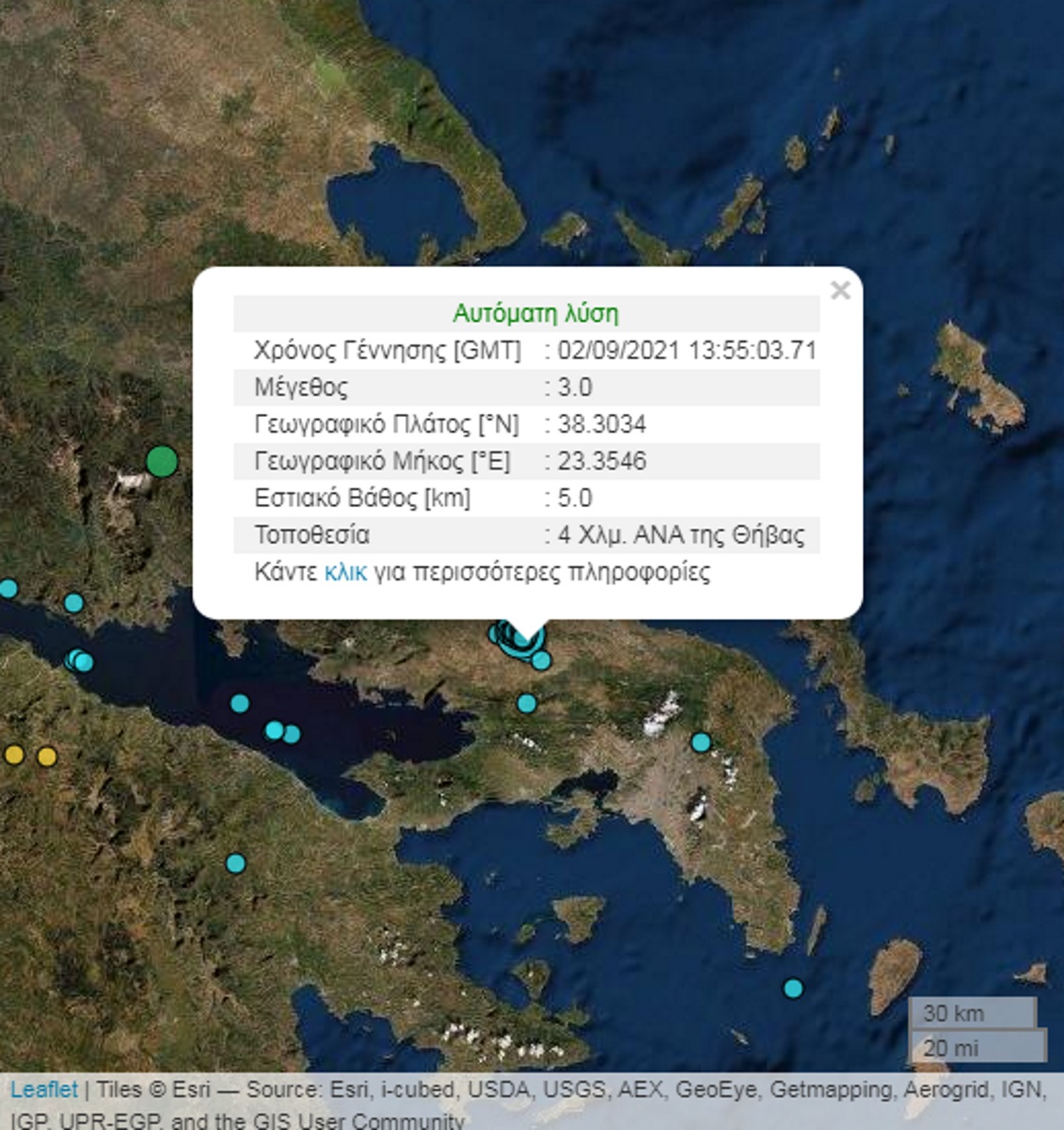Screen dimensions: 1064x1130
Task: Select the large cyan epicenter marker under the popup tip
Action: [x=522, y=637]
